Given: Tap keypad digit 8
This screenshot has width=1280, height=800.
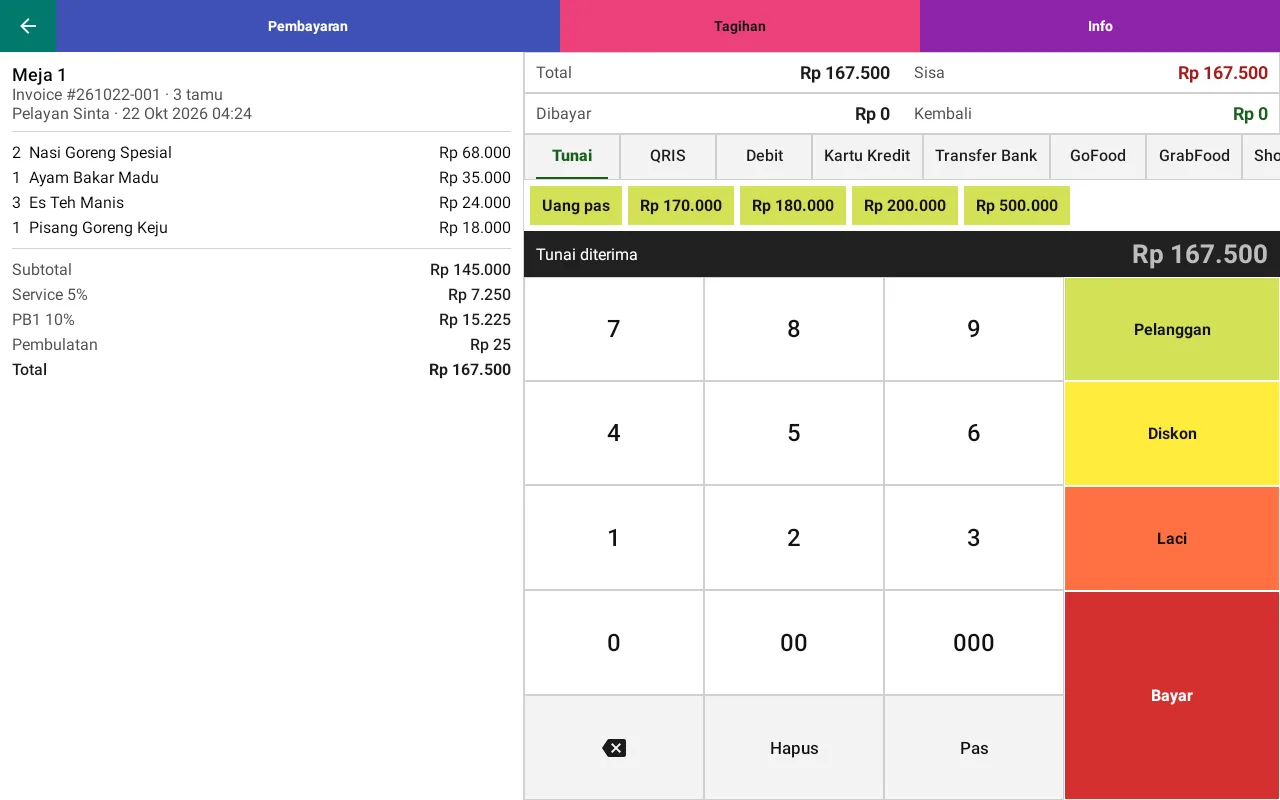Looking at the screenshot, I should coord(794,329).
